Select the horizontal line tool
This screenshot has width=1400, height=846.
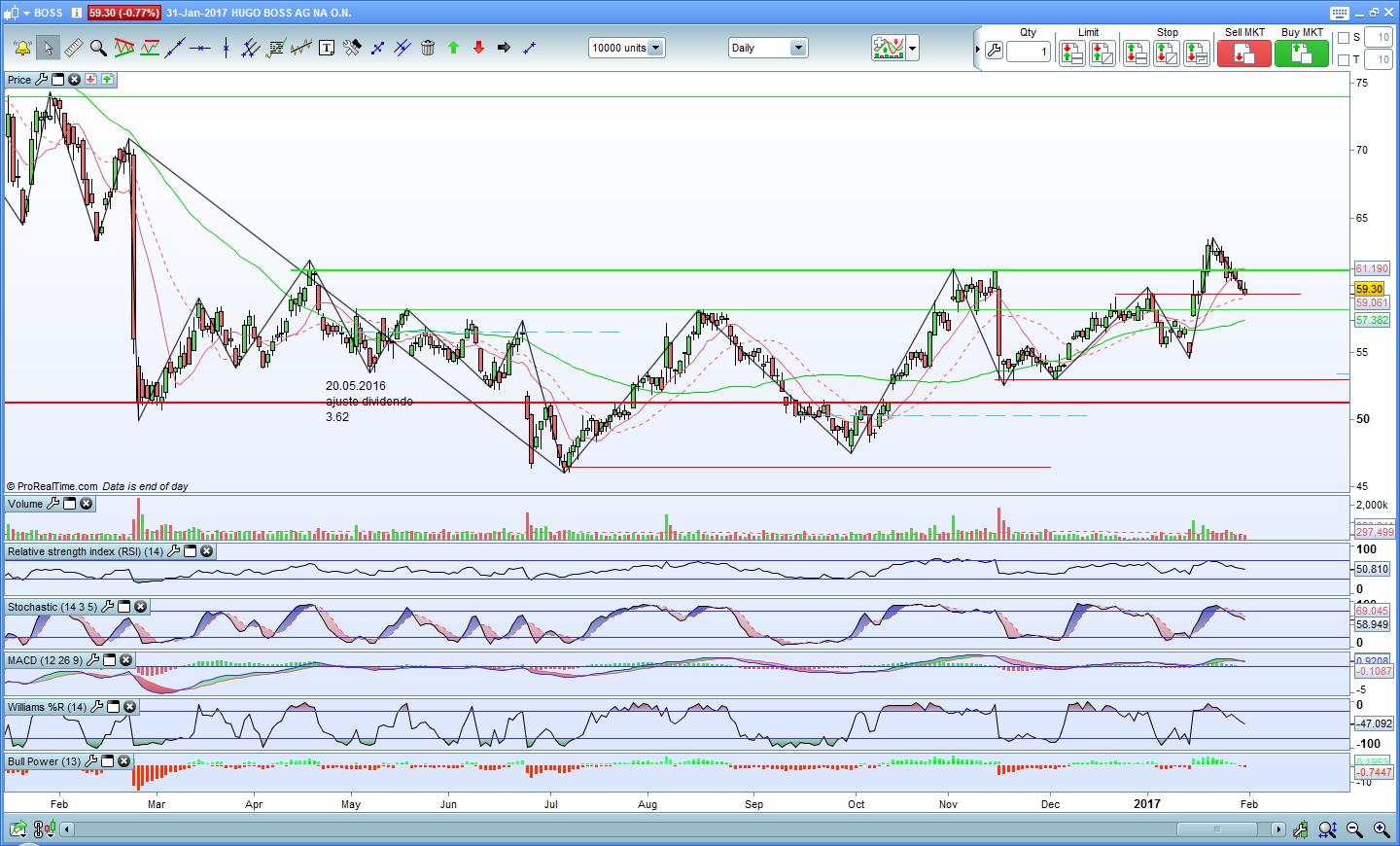click(200, 48)
